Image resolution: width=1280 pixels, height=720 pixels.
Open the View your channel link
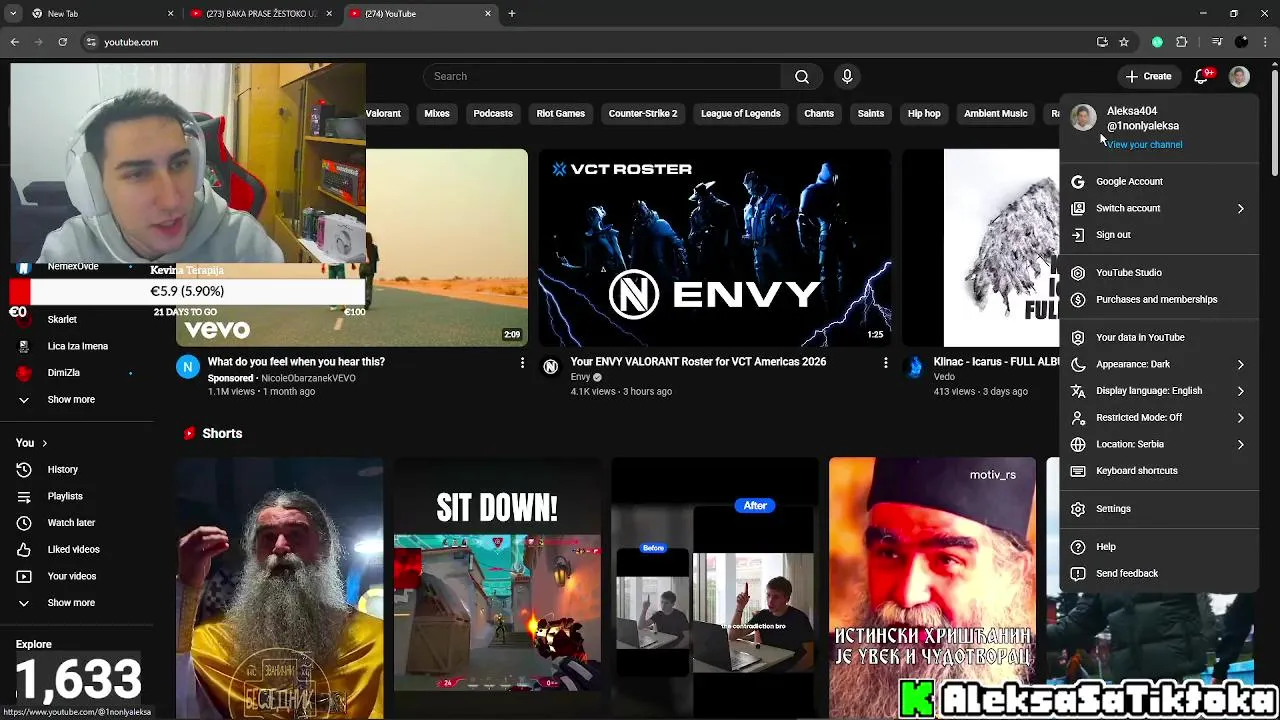click(x=1144, y=145)
